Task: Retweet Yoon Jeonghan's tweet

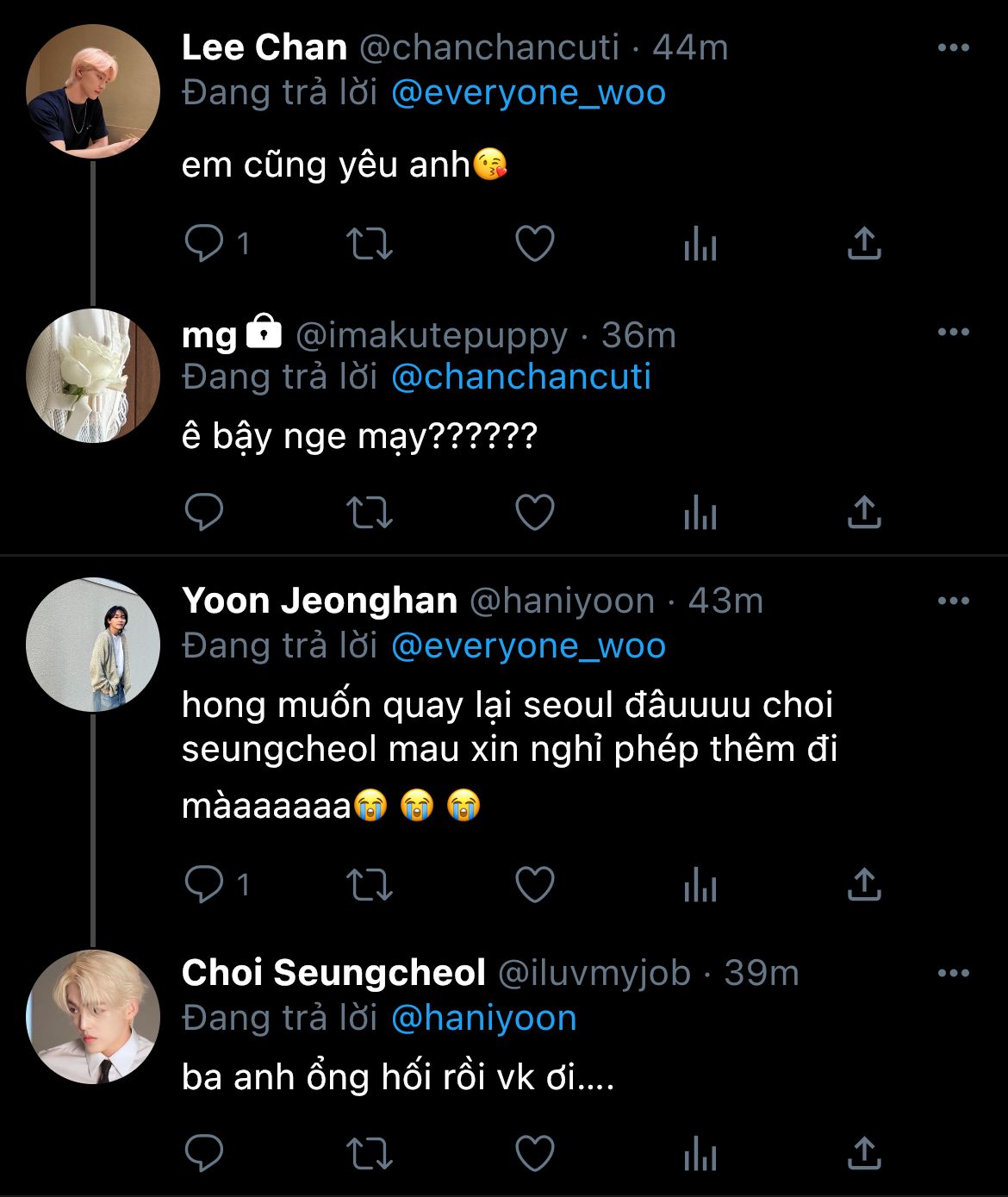Action: point(369,884)
